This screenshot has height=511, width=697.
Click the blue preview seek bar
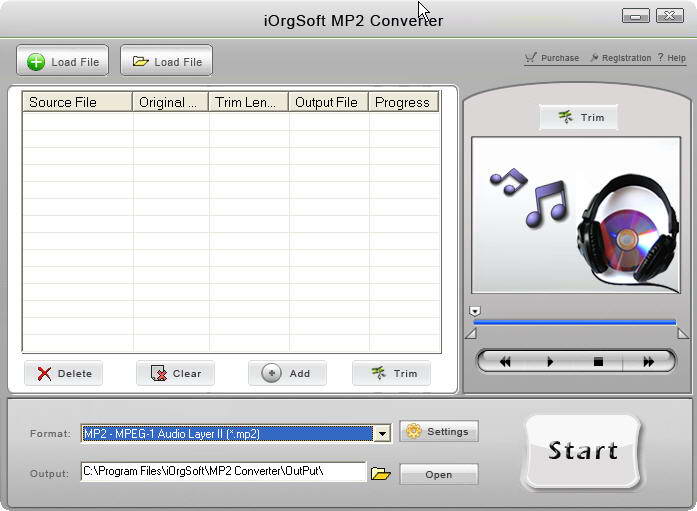tap(575, 323)
